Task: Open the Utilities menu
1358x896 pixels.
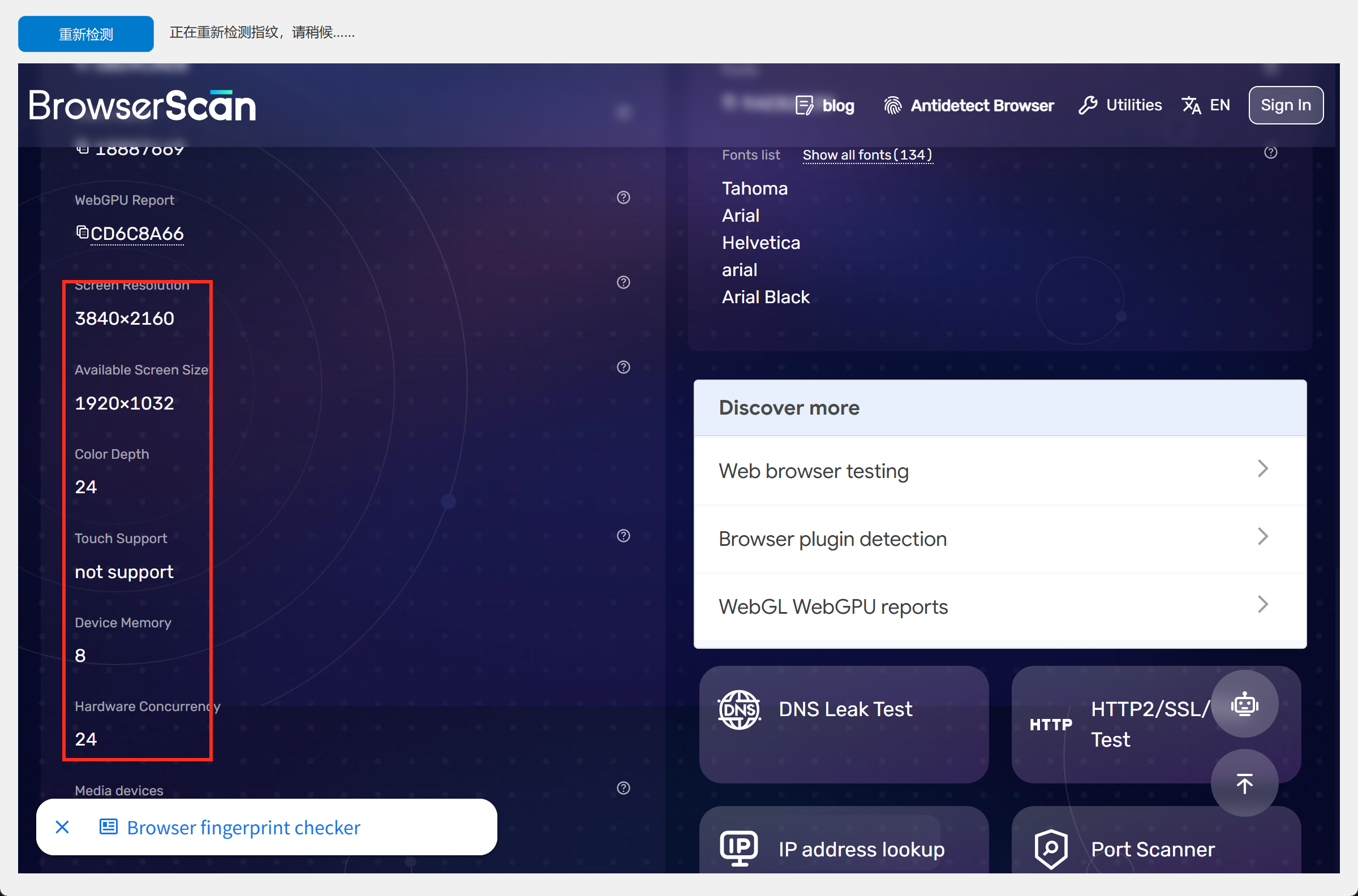Action: coord(1120,105)
